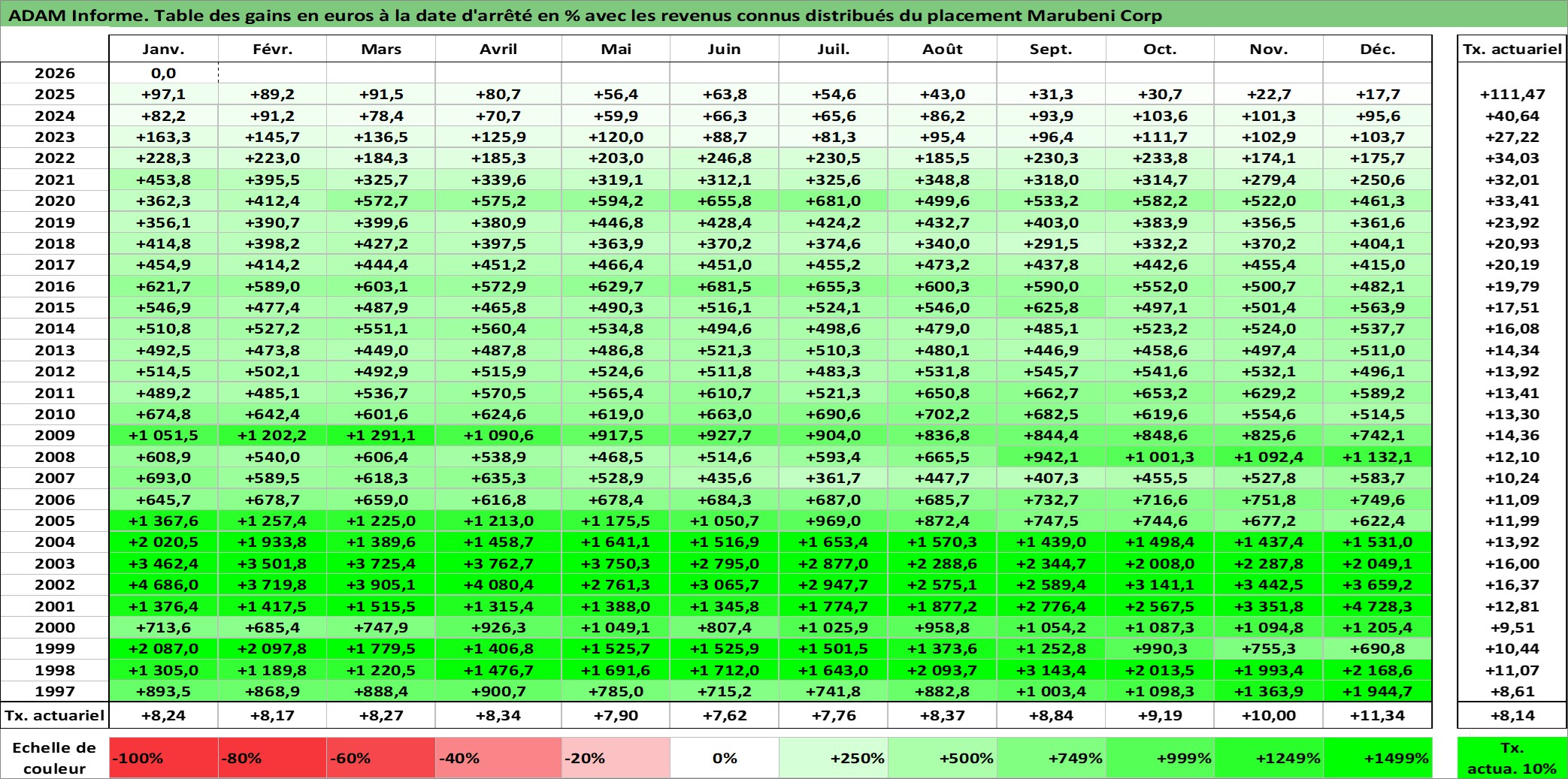Select the 1997 row label
The height and width of the screenshot is (779, 1568).
55,691
